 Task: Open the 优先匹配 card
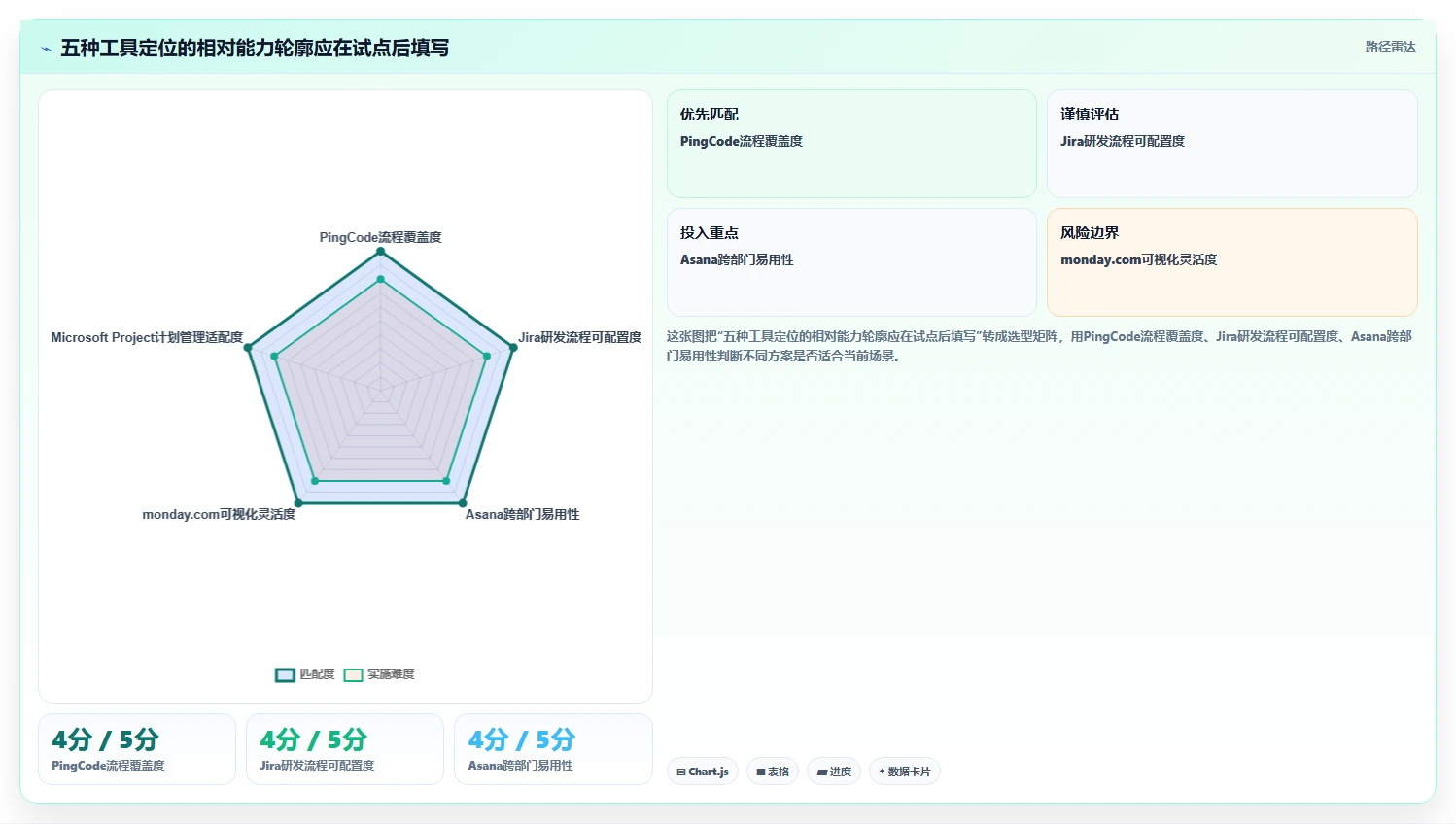tap(851, 144)
